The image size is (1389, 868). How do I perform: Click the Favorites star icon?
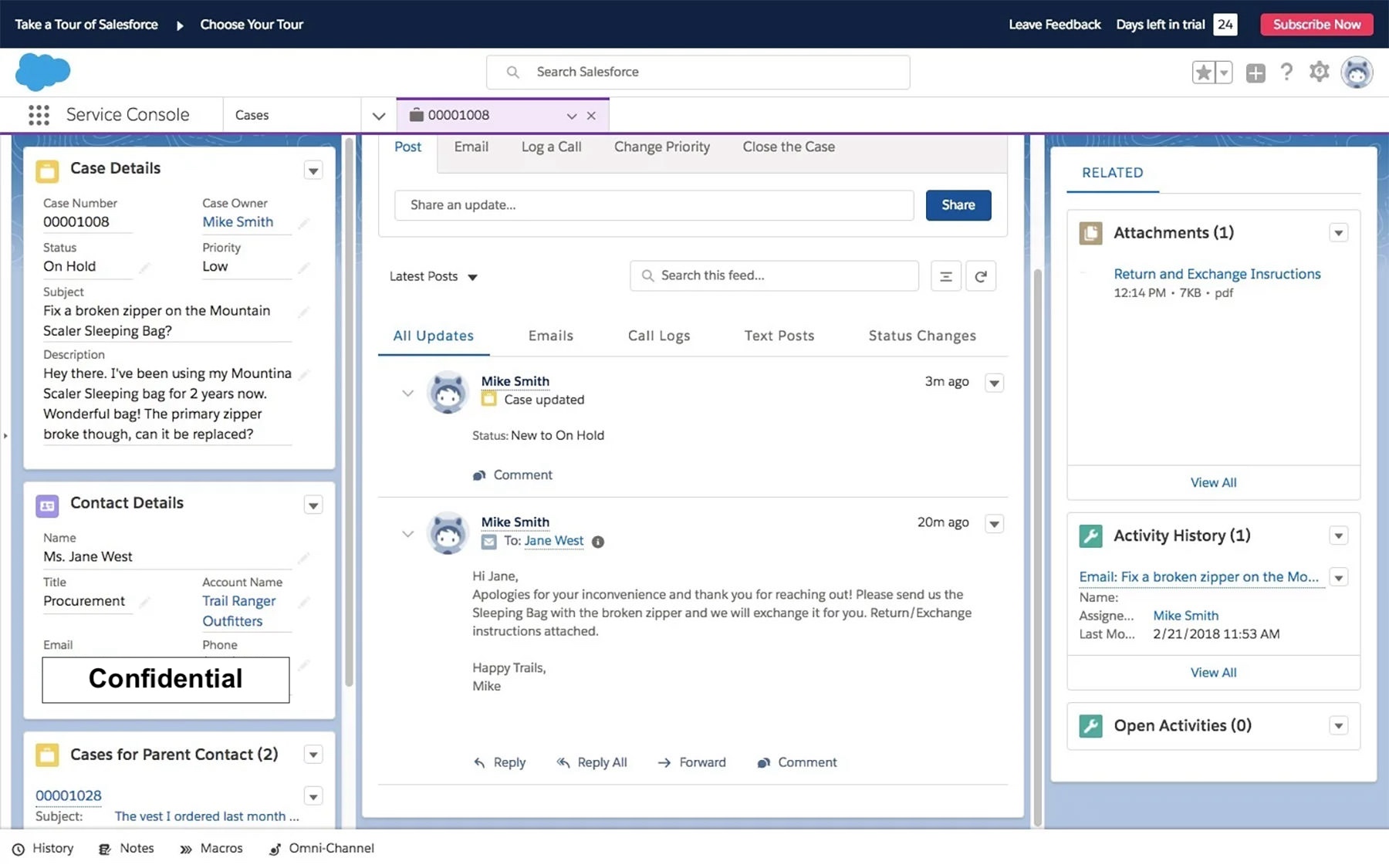pos(1203,73)
